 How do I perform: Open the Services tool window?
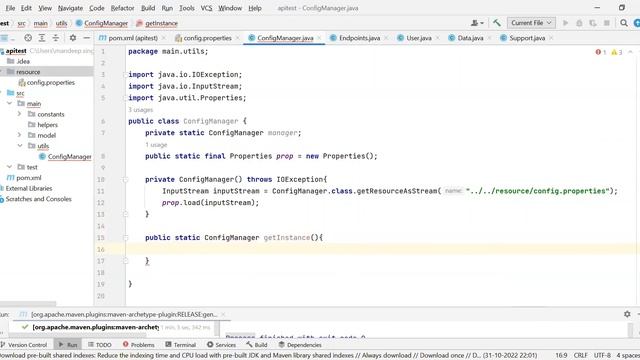coord(221,345)
